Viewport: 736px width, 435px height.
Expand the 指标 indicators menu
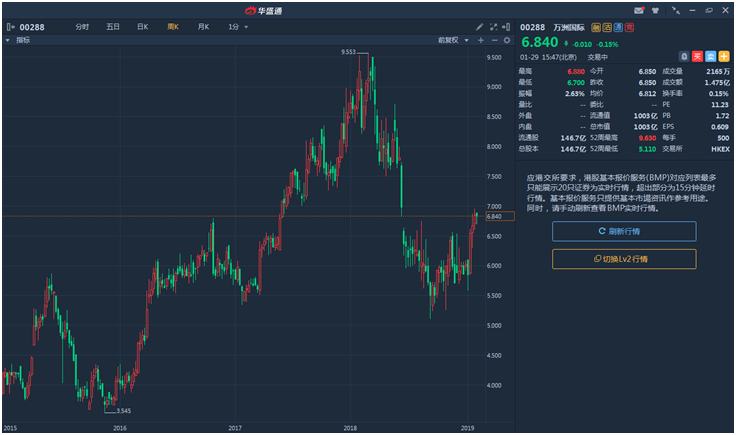pos(18,40)
